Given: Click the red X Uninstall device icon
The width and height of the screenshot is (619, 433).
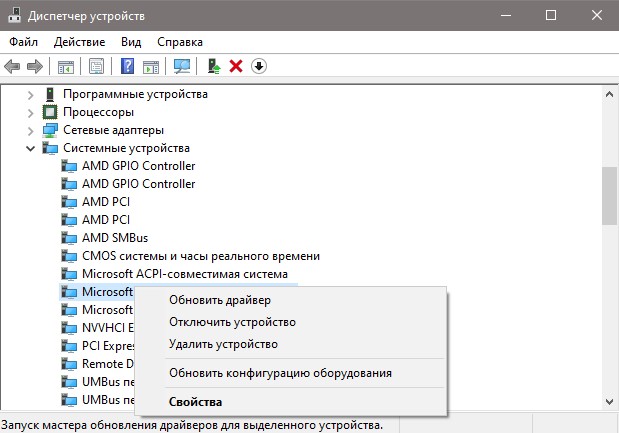Looking at the screenshot, I should point(236,66).
